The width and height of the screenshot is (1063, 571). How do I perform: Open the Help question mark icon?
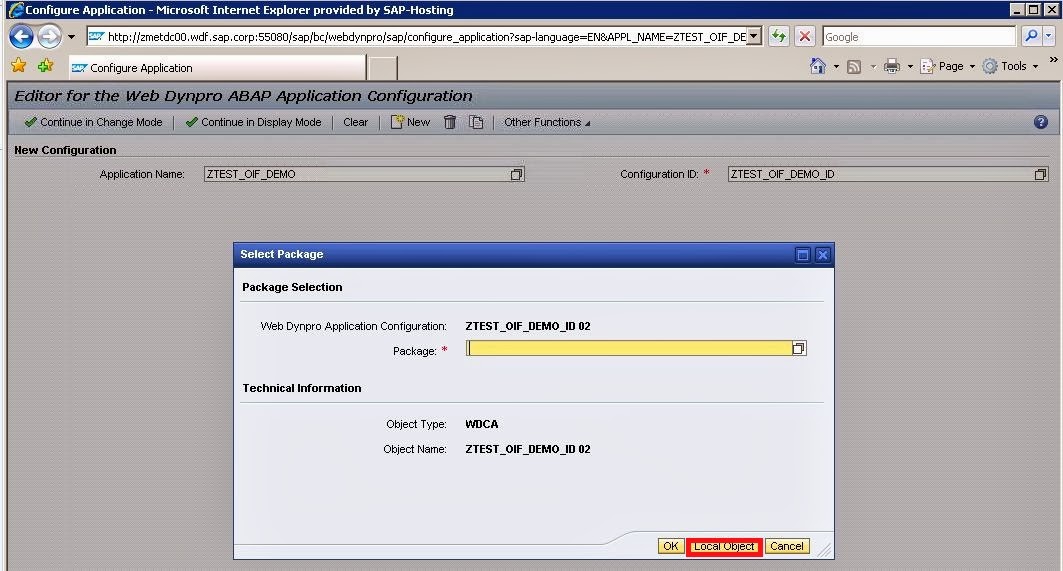tap(1040, 122)
